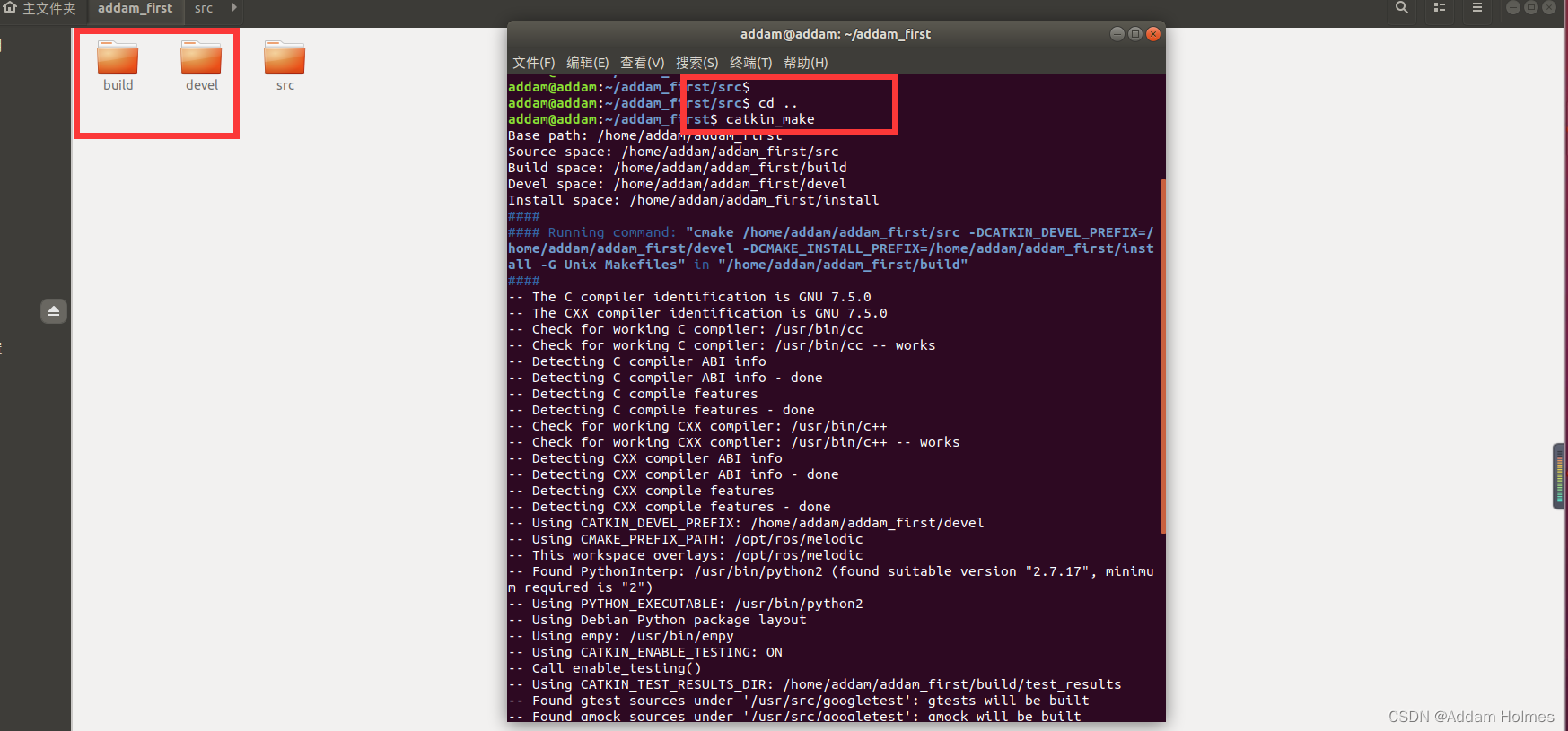This screenshot has height=731, width=1568.
Task: Close the file manager window
Action: (x=1549, y=7)
